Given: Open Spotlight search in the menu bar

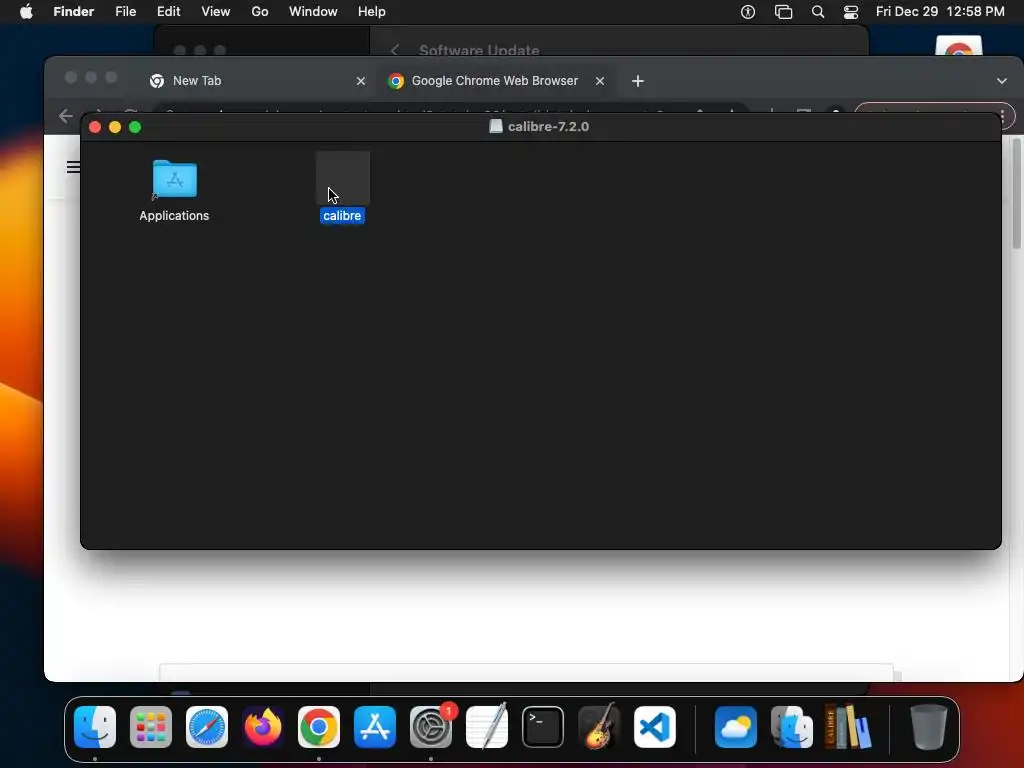Looking at the screenshot, I should 818,12.
